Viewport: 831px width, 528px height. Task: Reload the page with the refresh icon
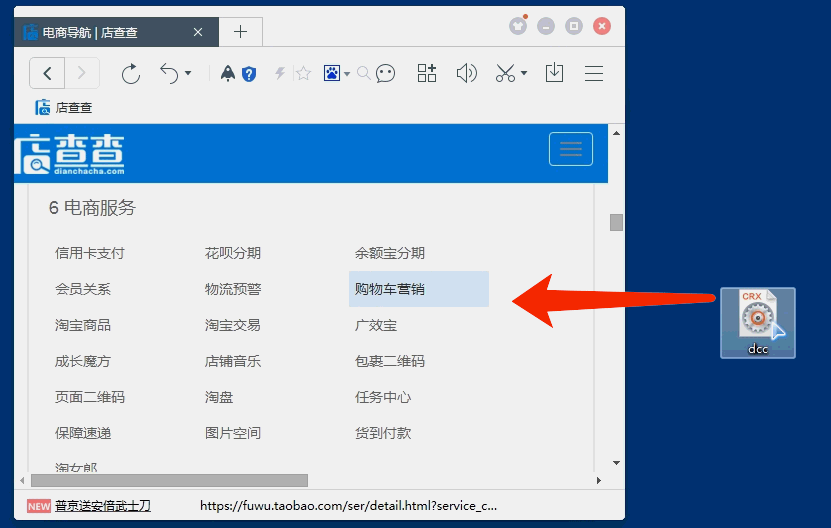(130, 74)
